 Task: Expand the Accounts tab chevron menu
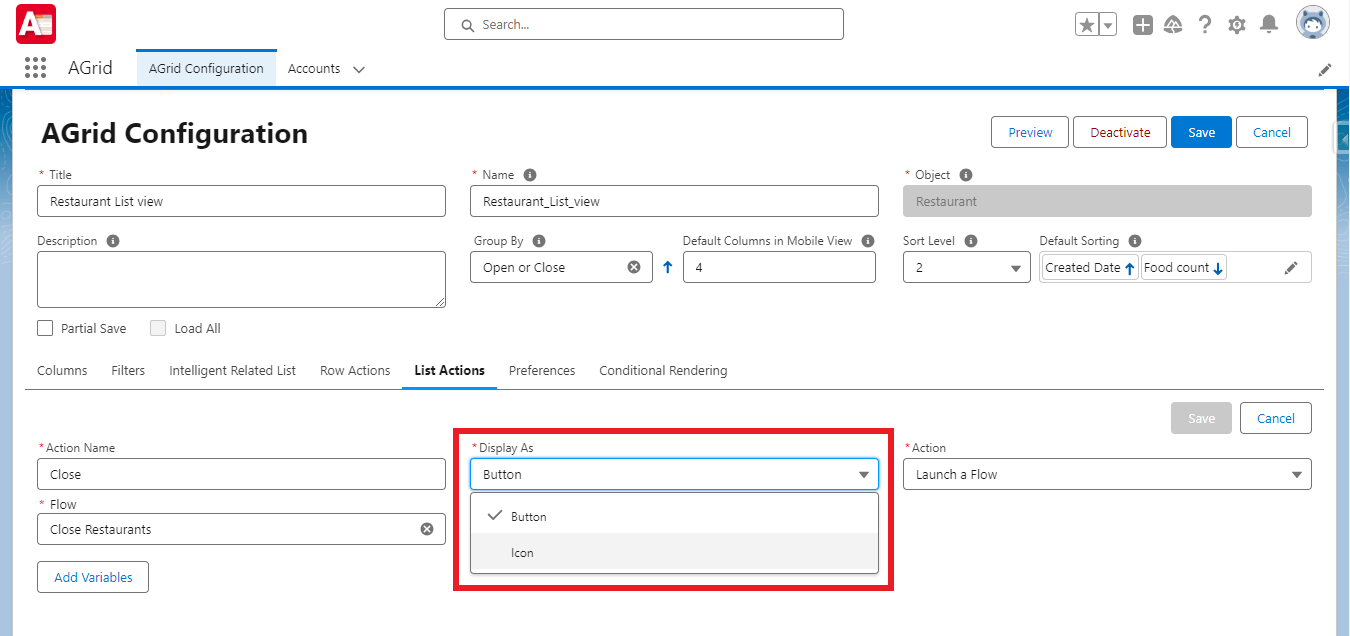[x=359, y=69]
